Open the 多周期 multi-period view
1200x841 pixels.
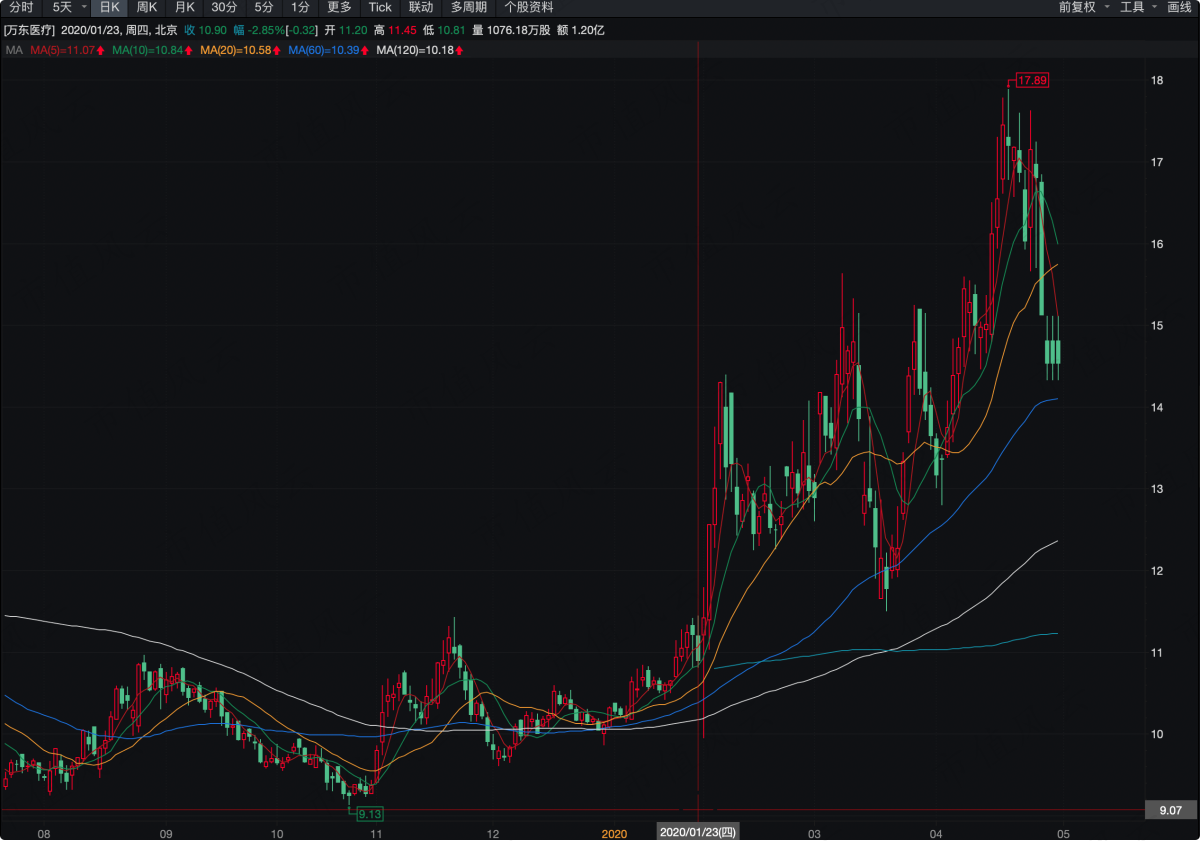tap(469, 7)
